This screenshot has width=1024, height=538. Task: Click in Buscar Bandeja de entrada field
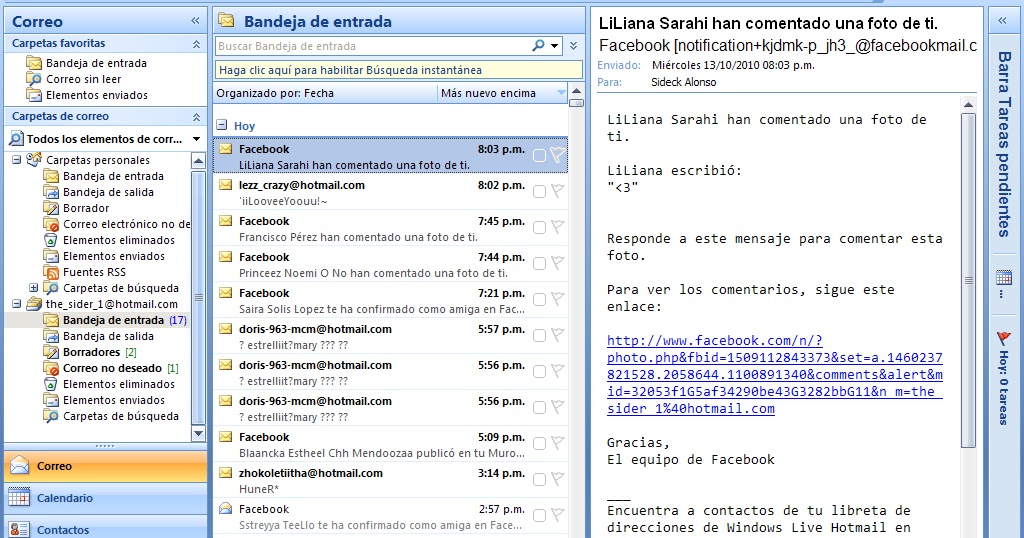coord(373,46)
